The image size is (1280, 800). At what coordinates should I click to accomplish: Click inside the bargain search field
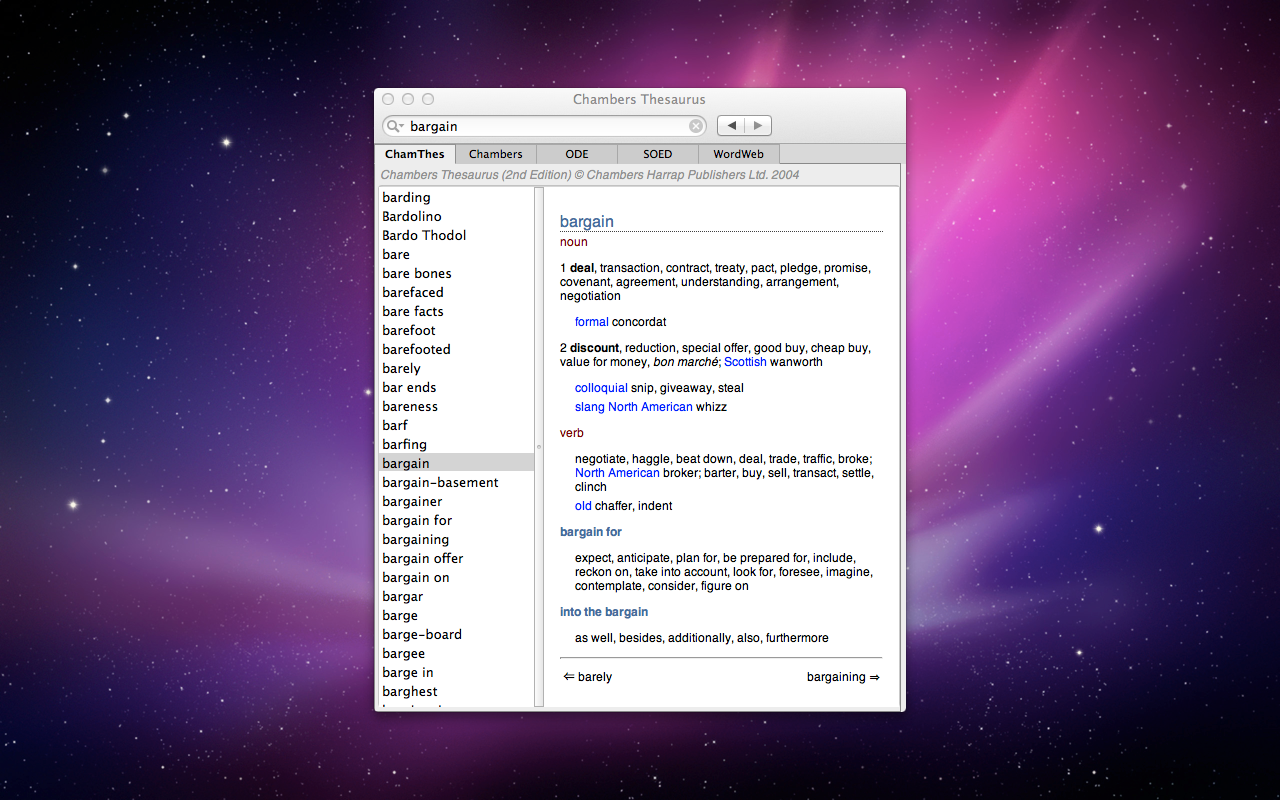545,126
